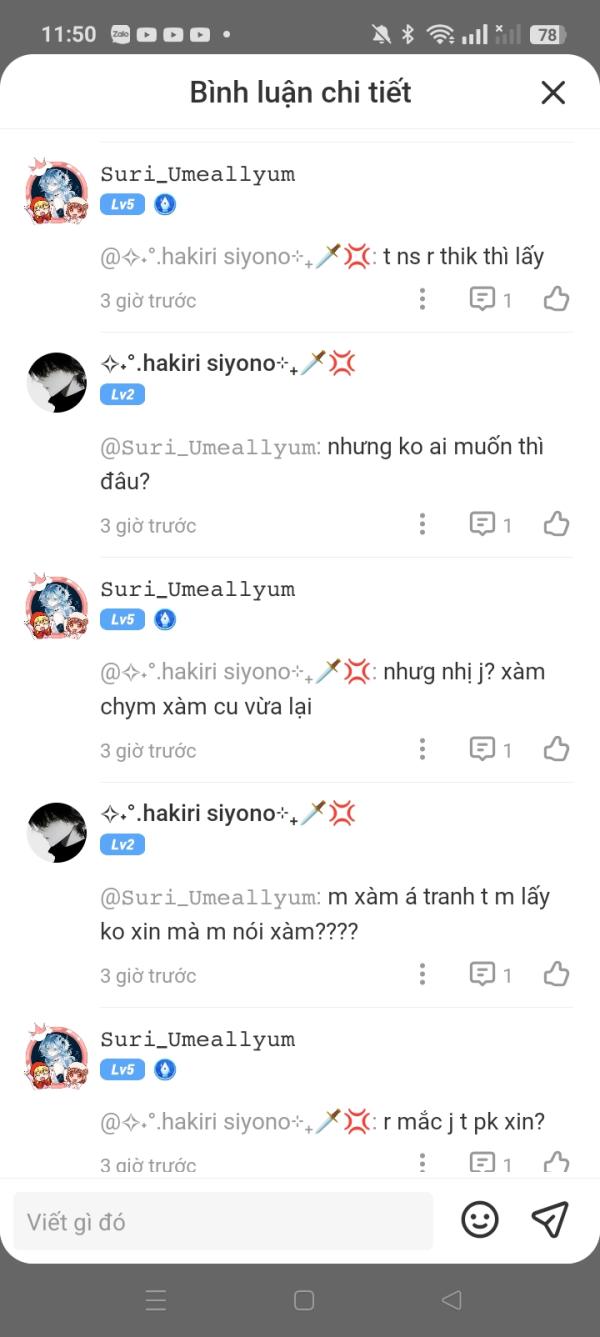
Task: Close the Bình luận chi tiết panel
Action: (553, 93)
